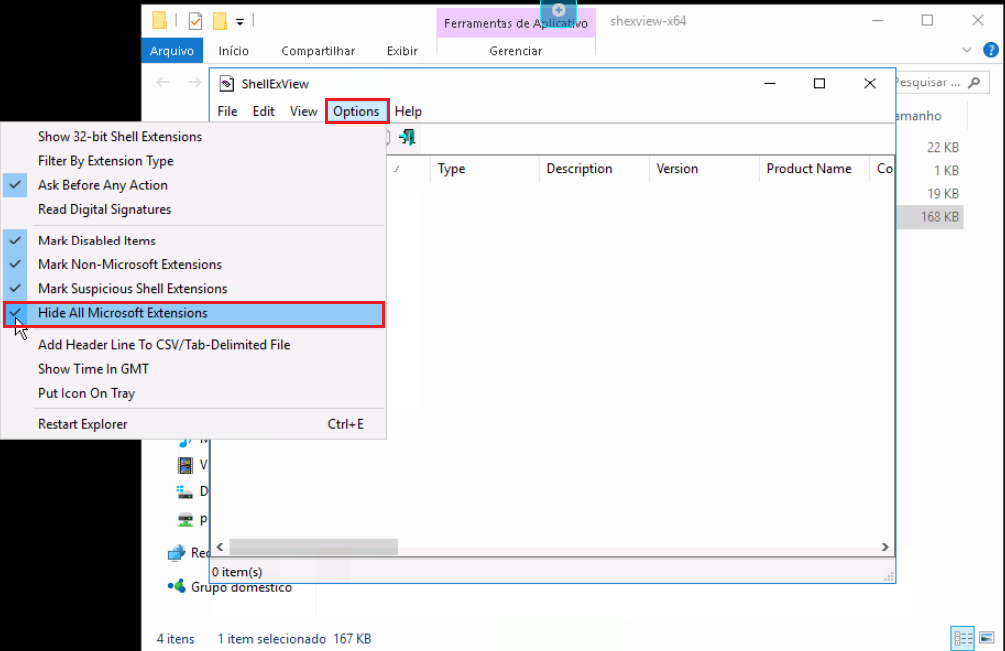Go forward with Explorer's right arrow
Screen dimensions: 1005x651
tap(195, 82)
